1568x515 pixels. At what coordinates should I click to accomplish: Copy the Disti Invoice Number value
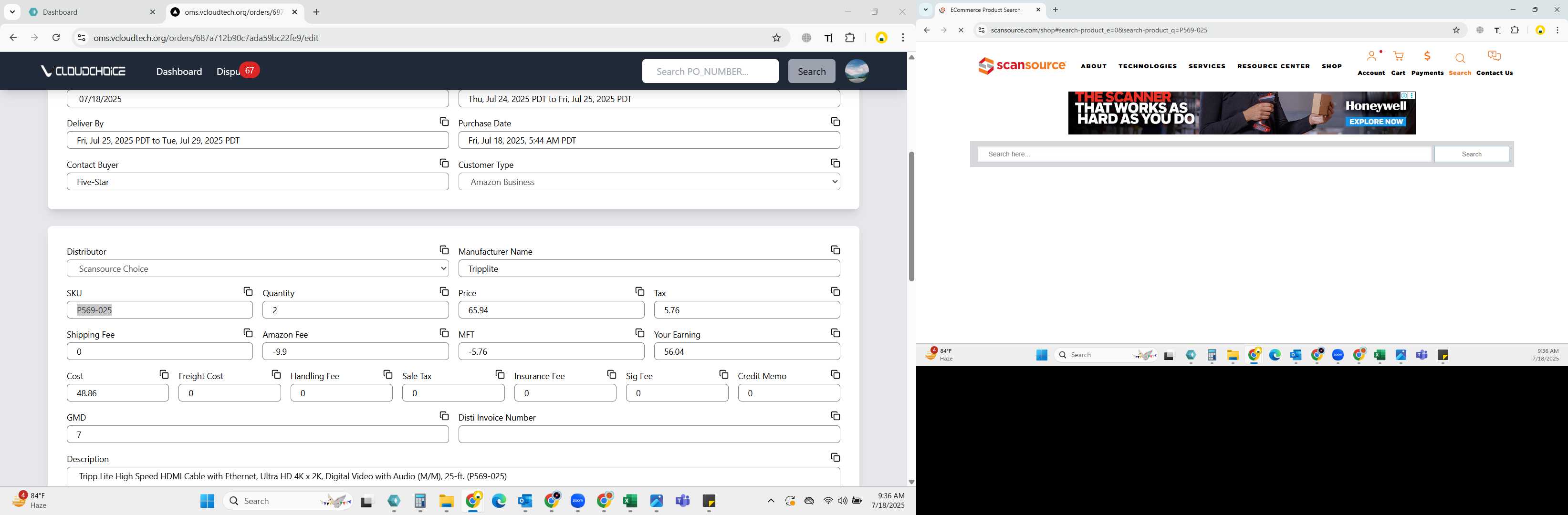click(835, 416)
